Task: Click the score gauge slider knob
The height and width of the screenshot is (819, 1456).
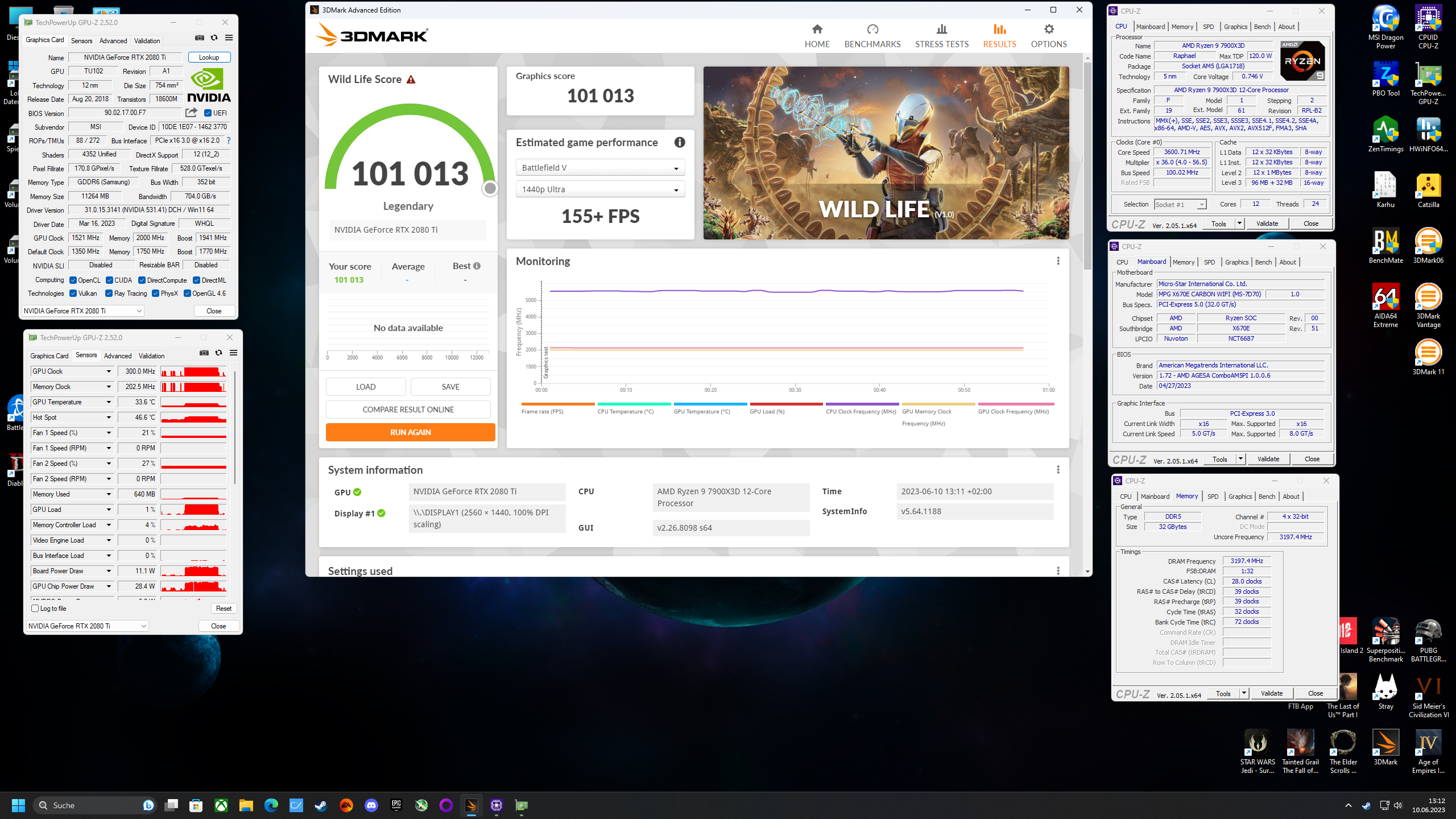Action: (490, 188)
